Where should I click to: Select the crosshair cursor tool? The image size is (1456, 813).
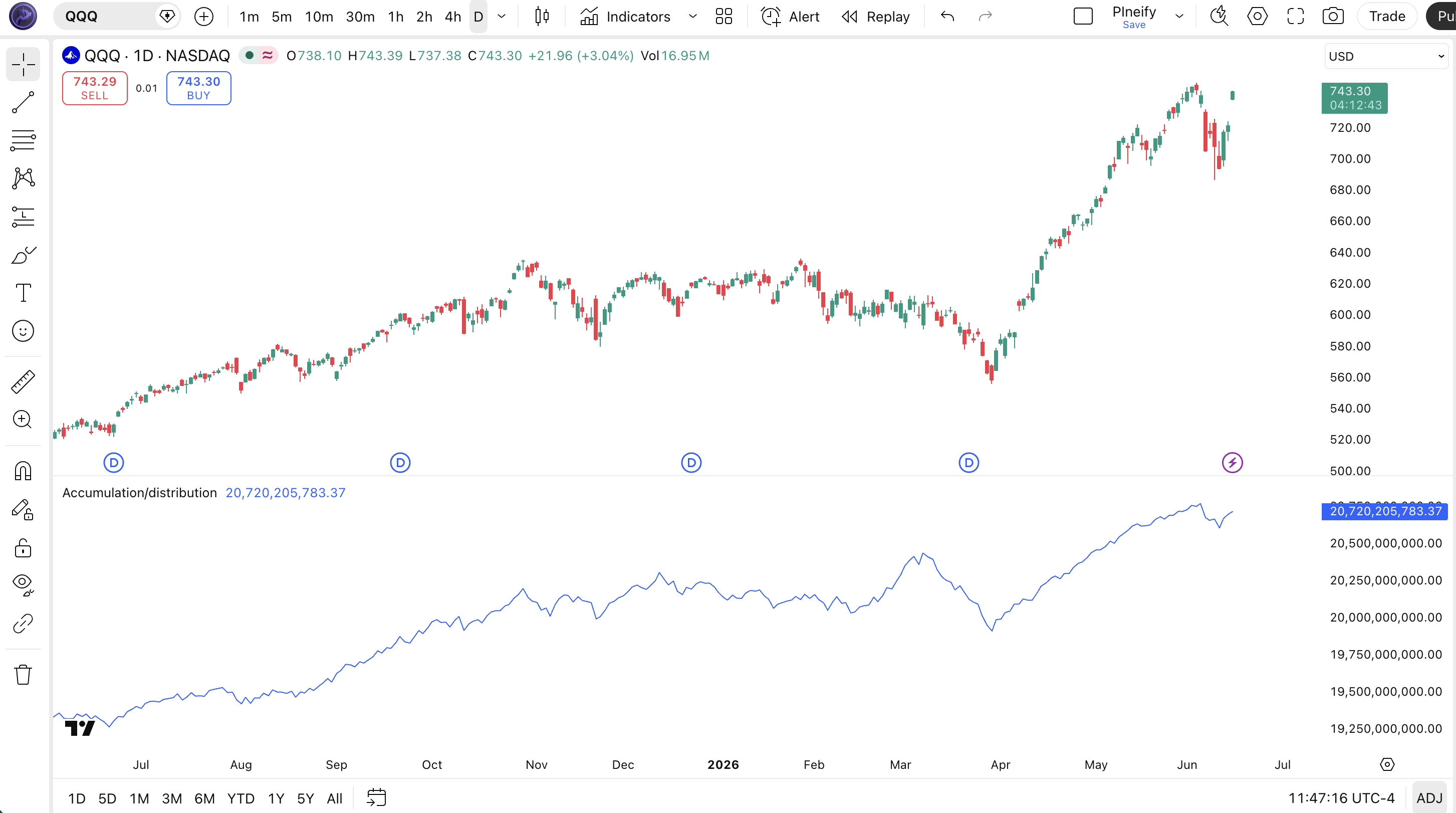(x=23, y=64)
